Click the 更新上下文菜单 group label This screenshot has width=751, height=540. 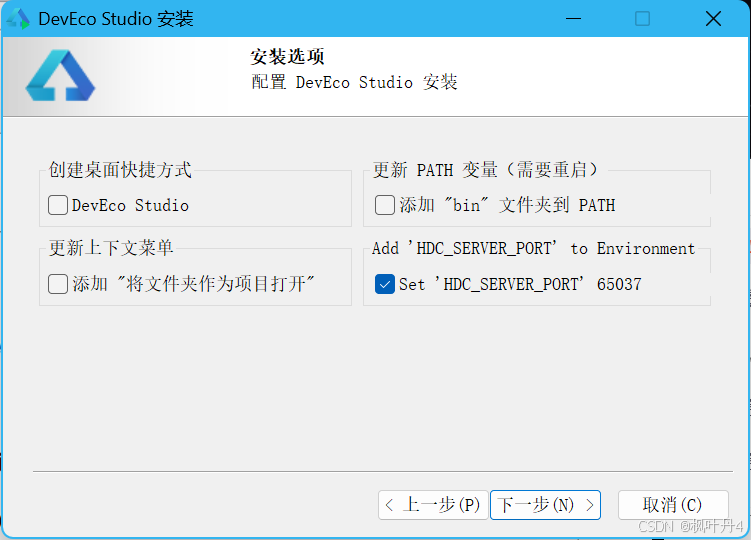pyautogui.click(x=111, y=248)
